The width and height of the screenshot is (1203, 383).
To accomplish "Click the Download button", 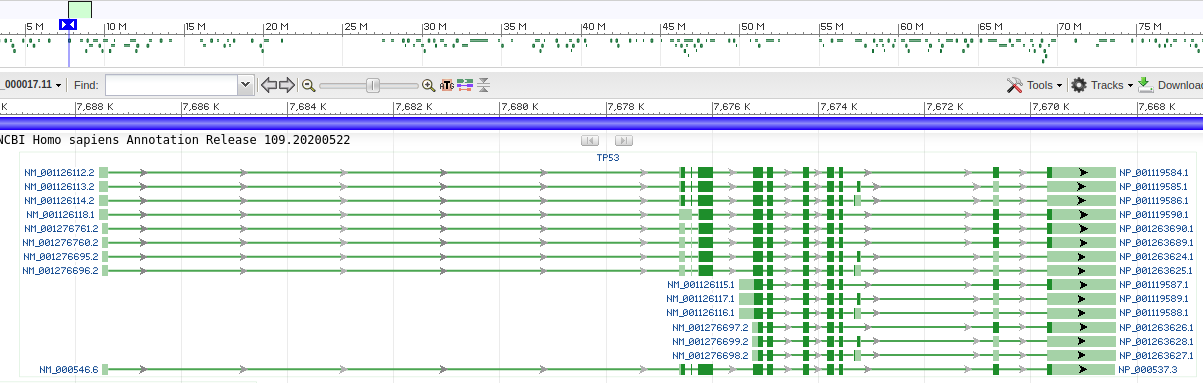I will pos(1171,85).
